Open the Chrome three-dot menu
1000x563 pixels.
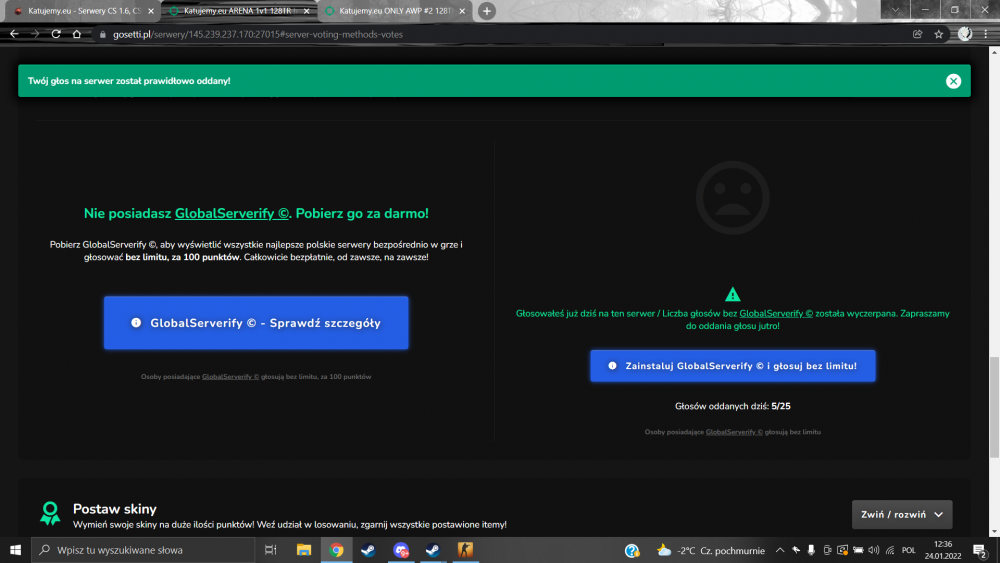pos(986,34)
